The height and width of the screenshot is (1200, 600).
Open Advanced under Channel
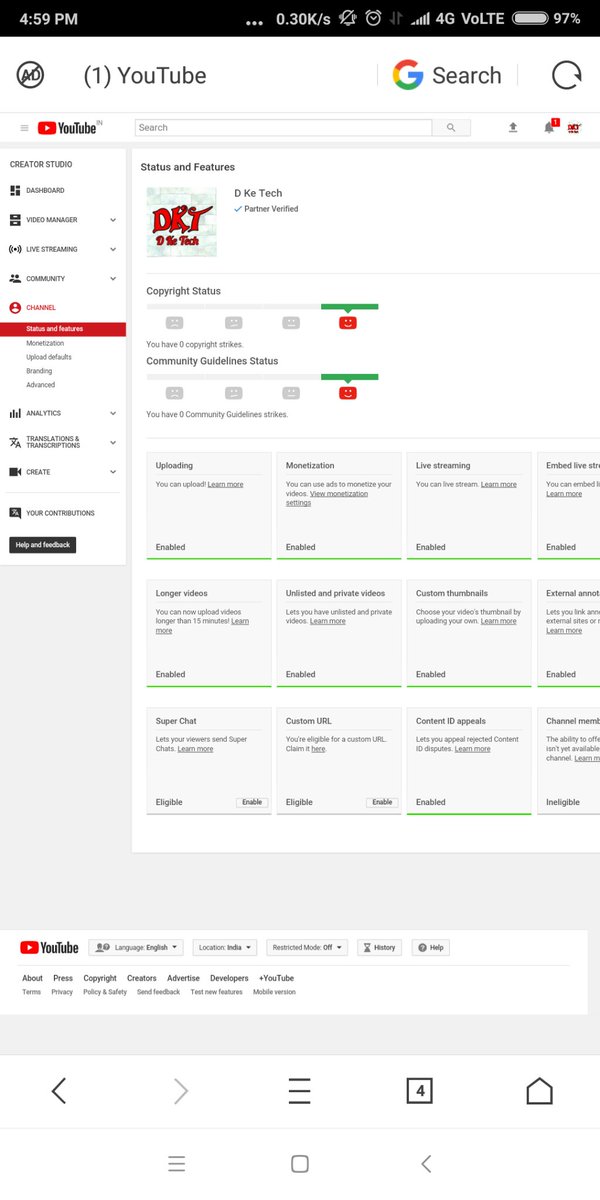[41, 385]
